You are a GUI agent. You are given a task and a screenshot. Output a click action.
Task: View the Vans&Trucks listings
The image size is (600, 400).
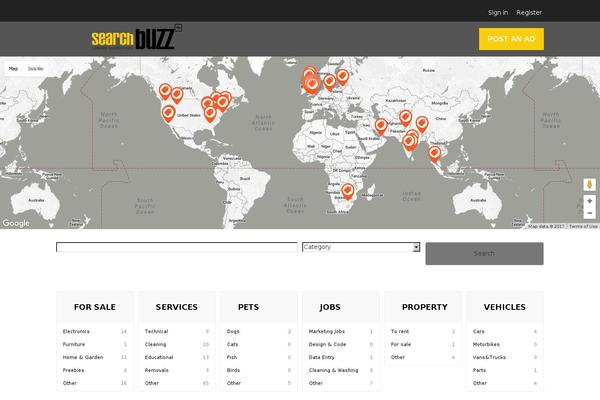click(489, 357)
